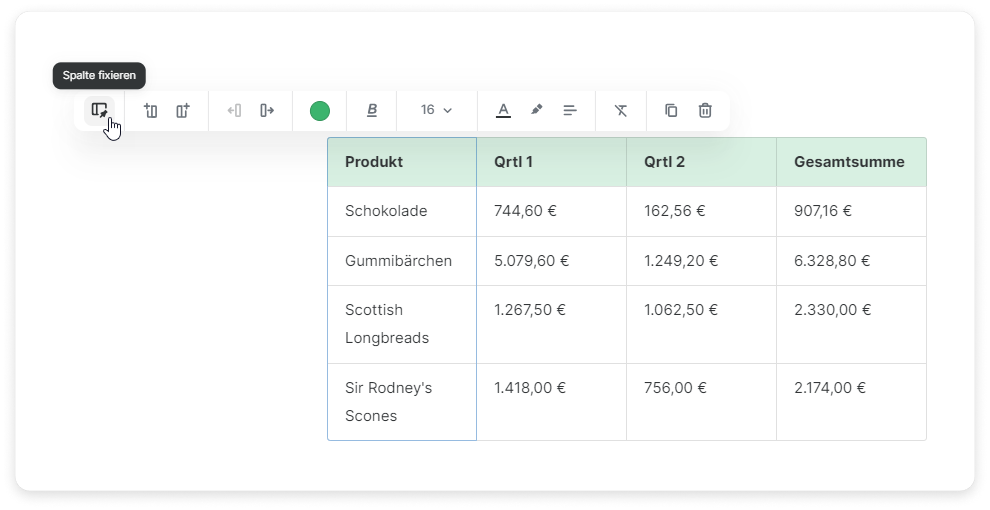
Task: Select the Schokolade cell
Action: click(401, 211)
